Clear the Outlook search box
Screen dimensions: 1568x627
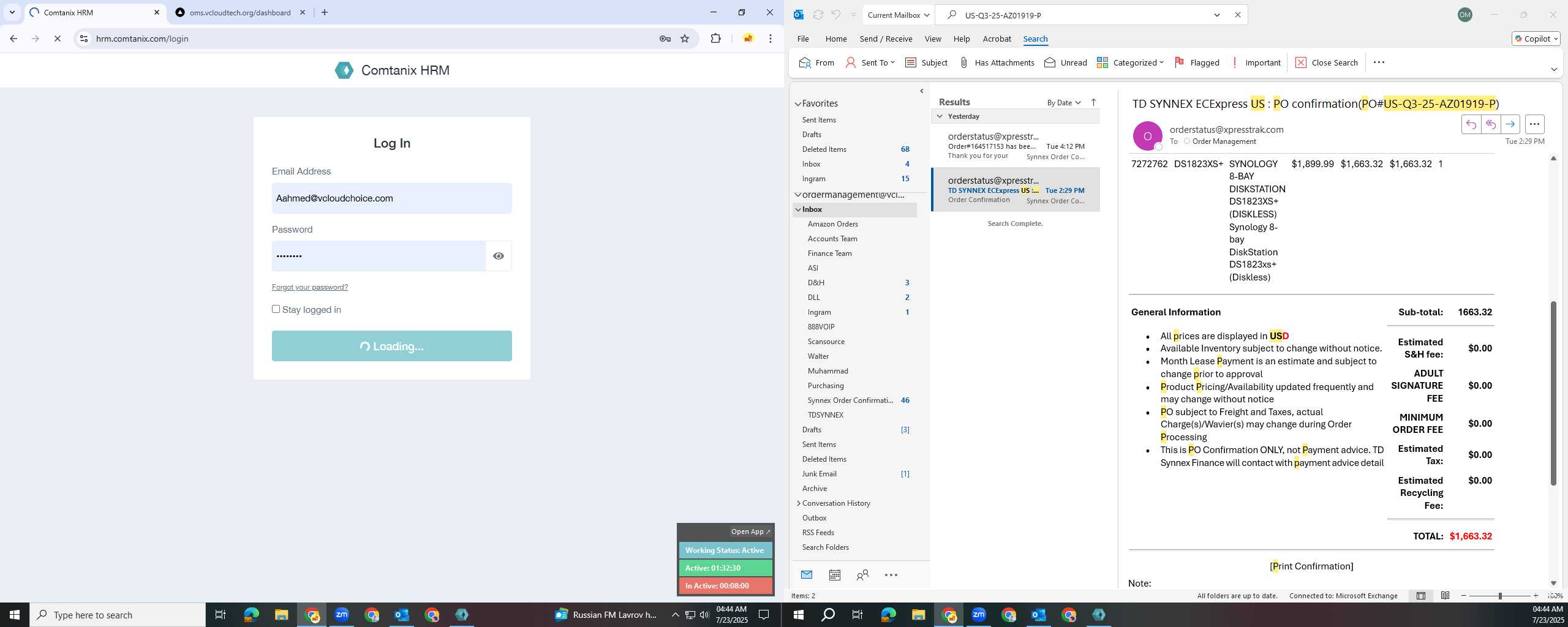click(1237, 15)
